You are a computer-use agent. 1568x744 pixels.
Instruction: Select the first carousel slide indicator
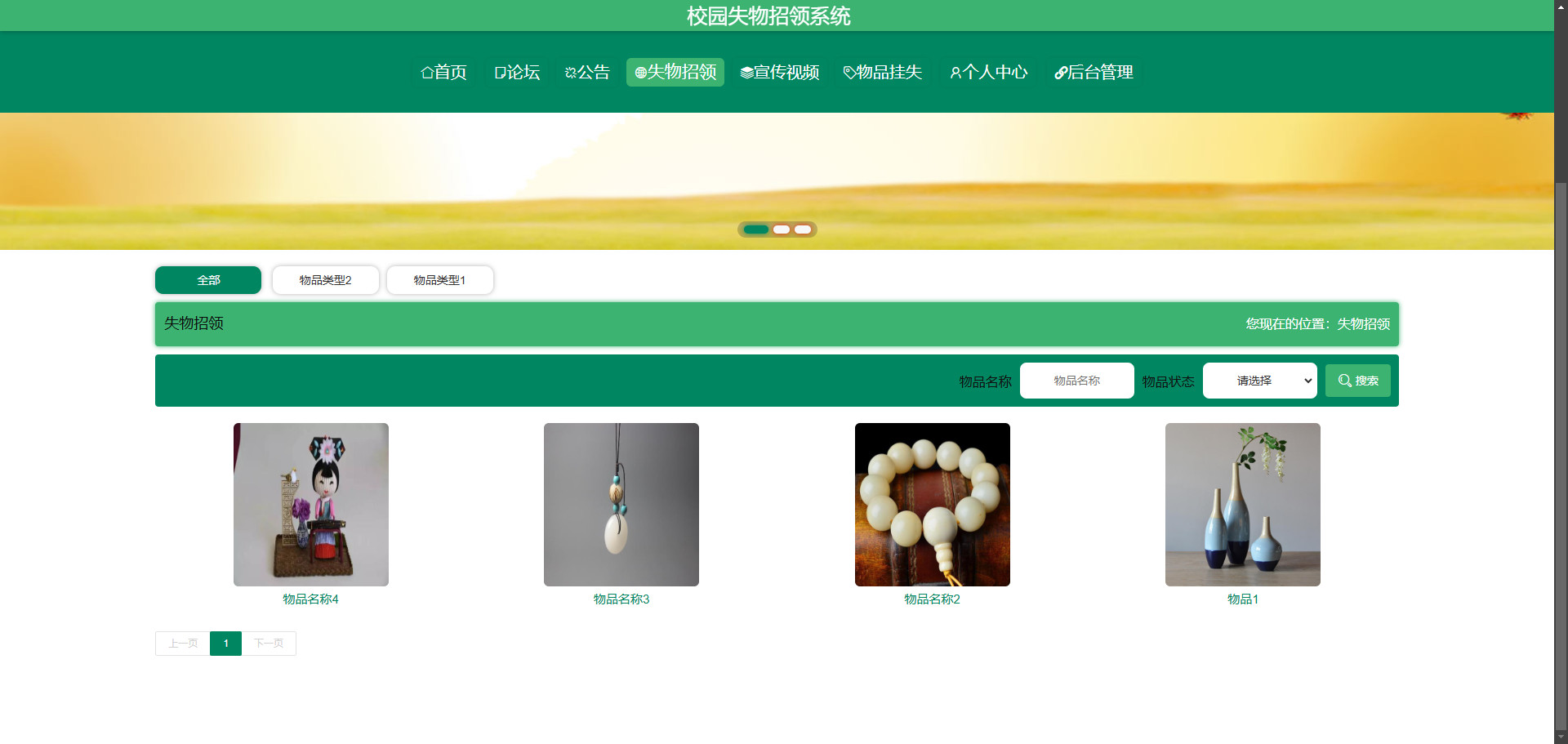755,229
